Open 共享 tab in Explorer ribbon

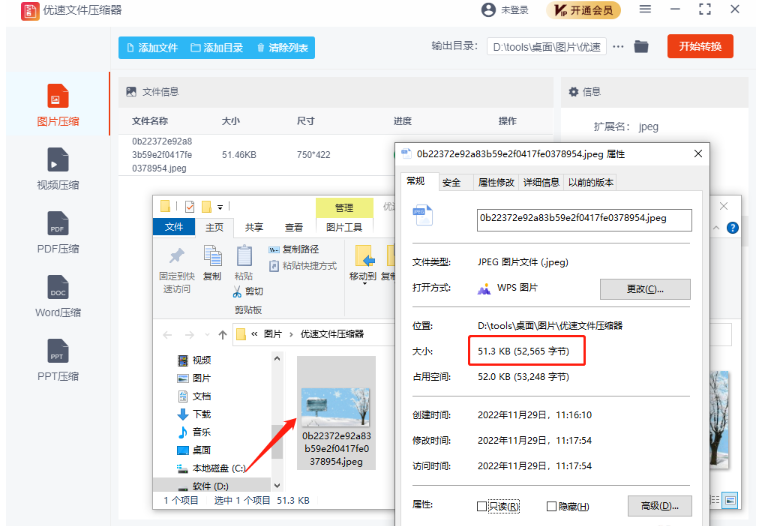coord(254,227)
